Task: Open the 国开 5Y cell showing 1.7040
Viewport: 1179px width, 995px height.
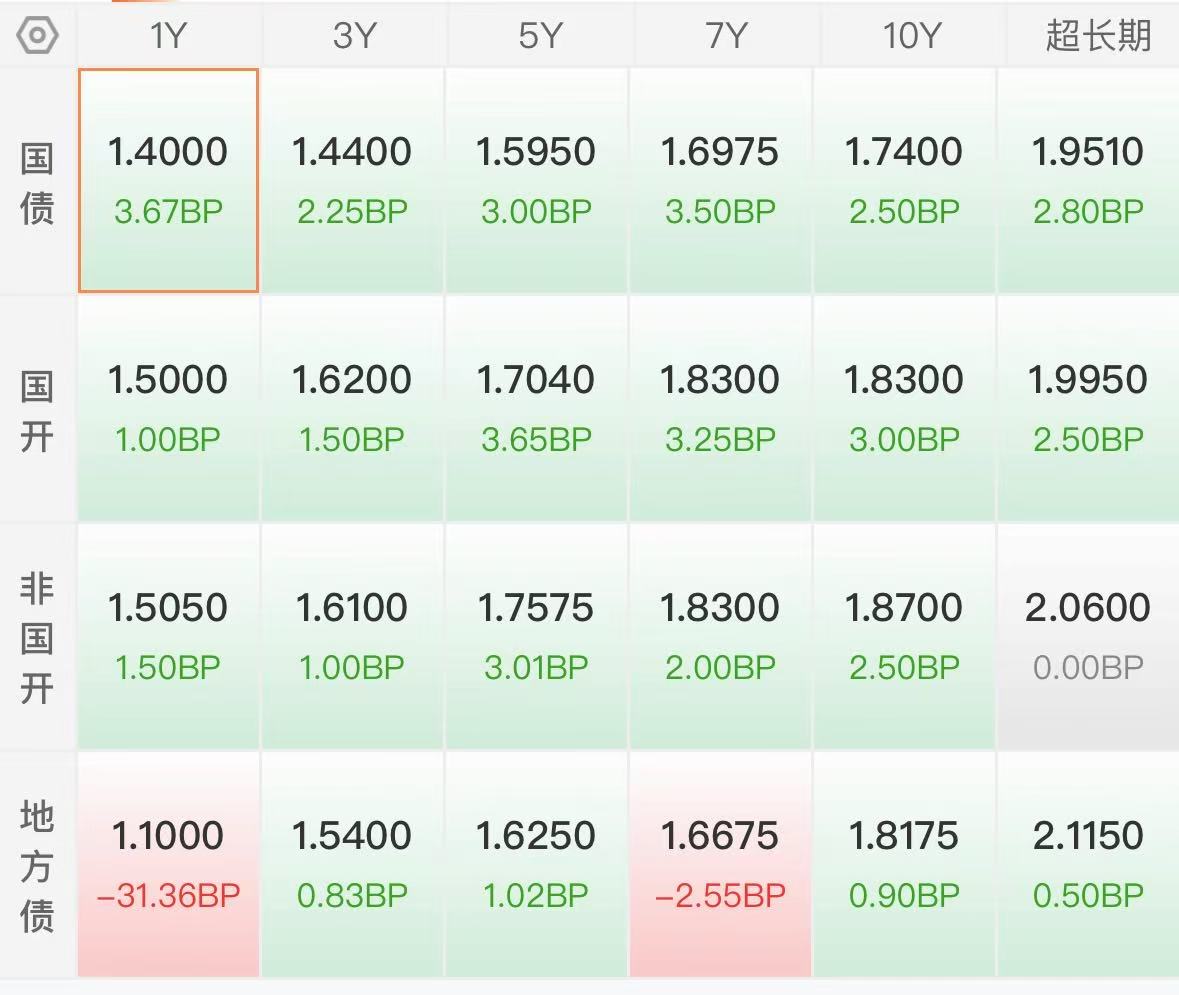Action: pos(536,408)
